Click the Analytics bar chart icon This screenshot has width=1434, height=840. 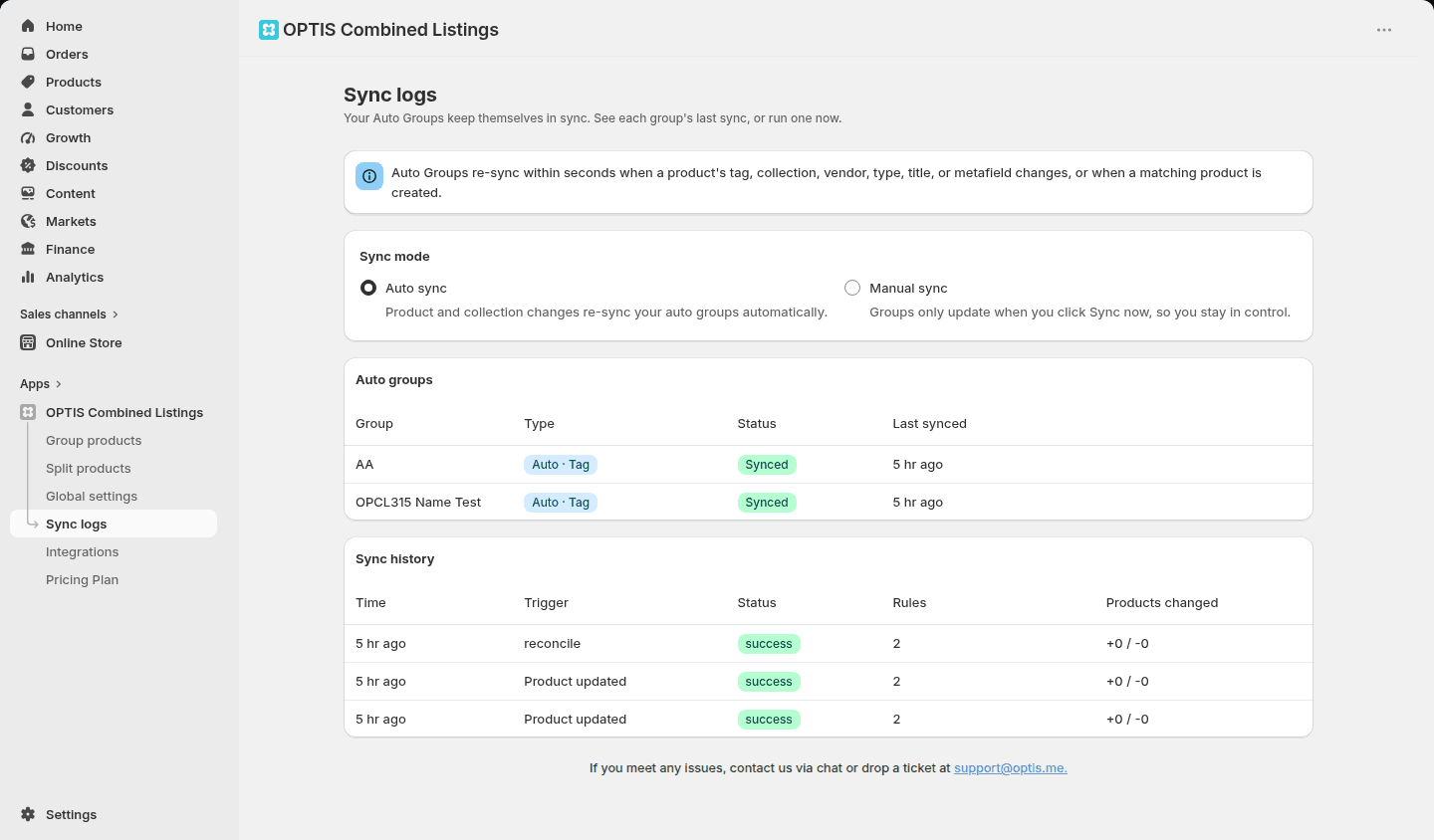pos(28,277)
